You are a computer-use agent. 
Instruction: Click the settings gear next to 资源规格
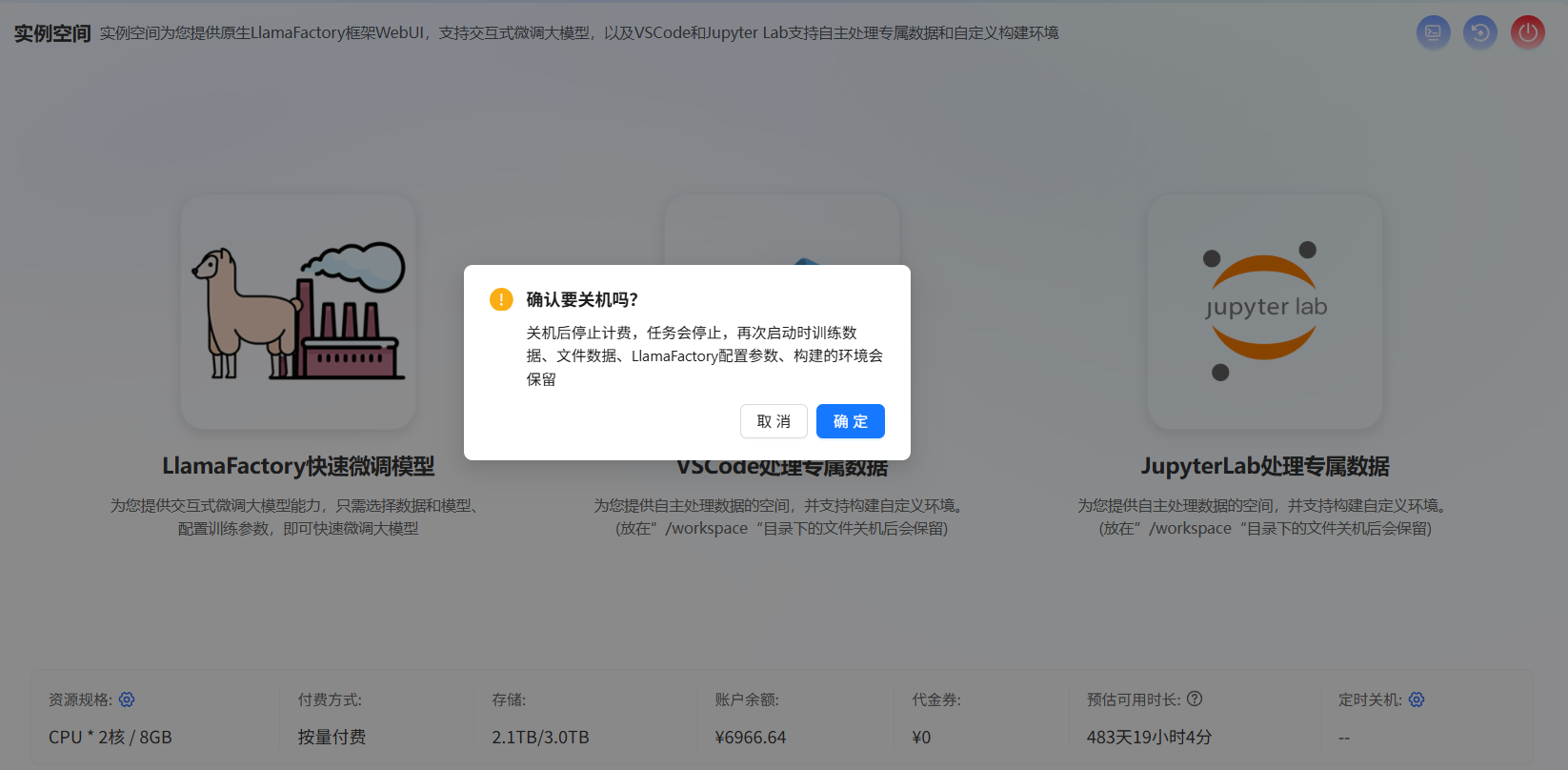tap(127, 699)
